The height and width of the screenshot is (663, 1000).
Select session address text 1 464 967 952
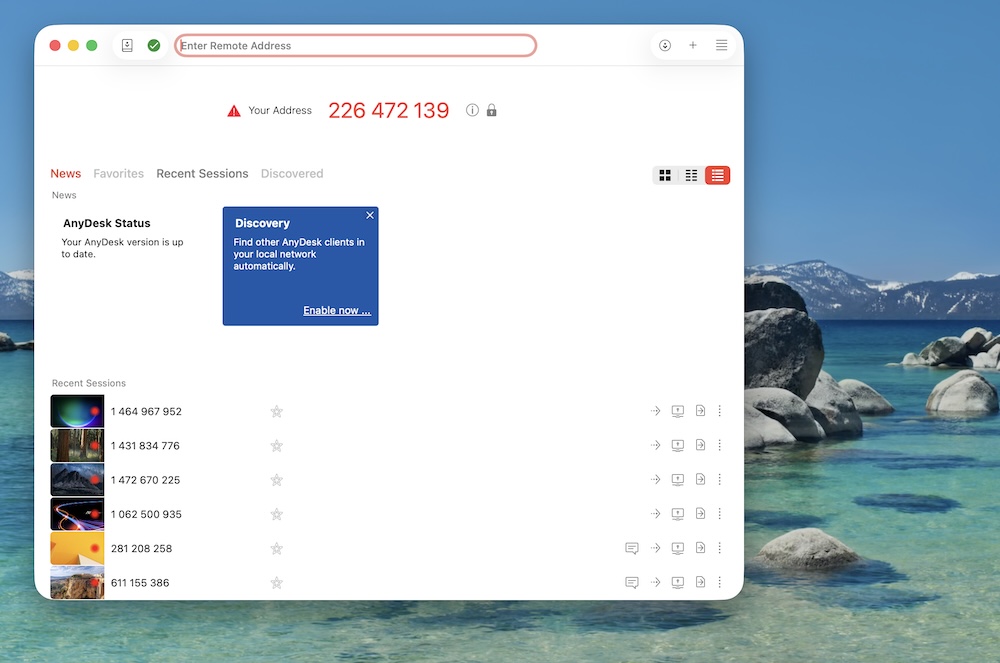146,412
